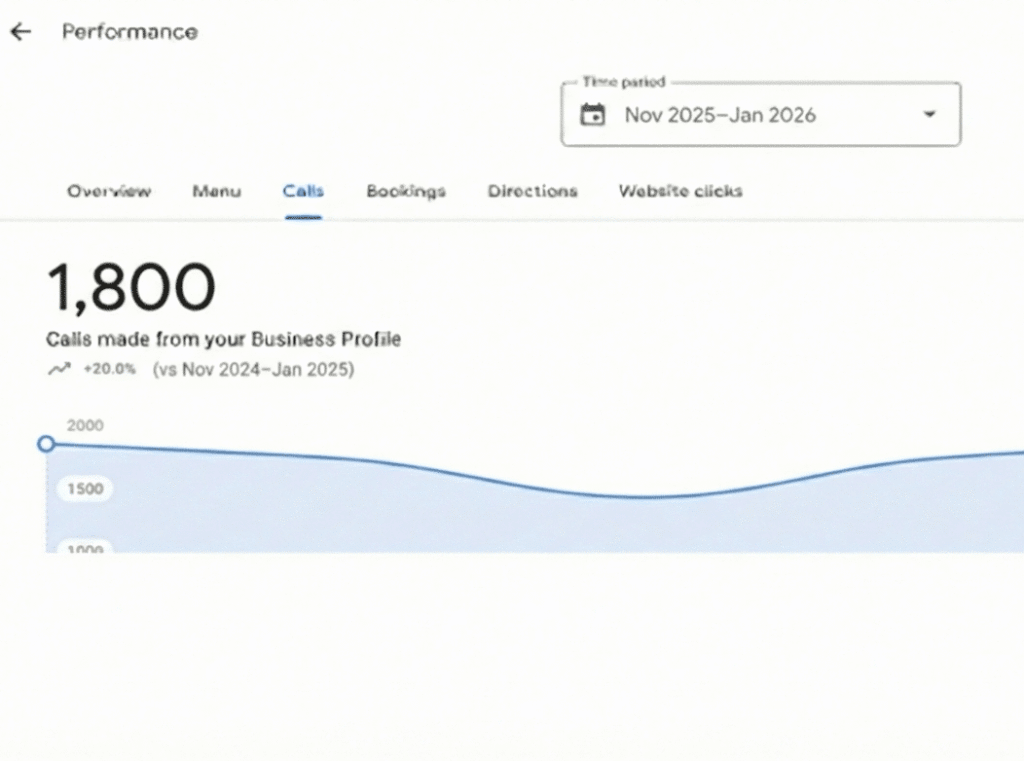Switch to the Bookings tab
Screen dimensions: 1024x761
click(x=405, y=191)
